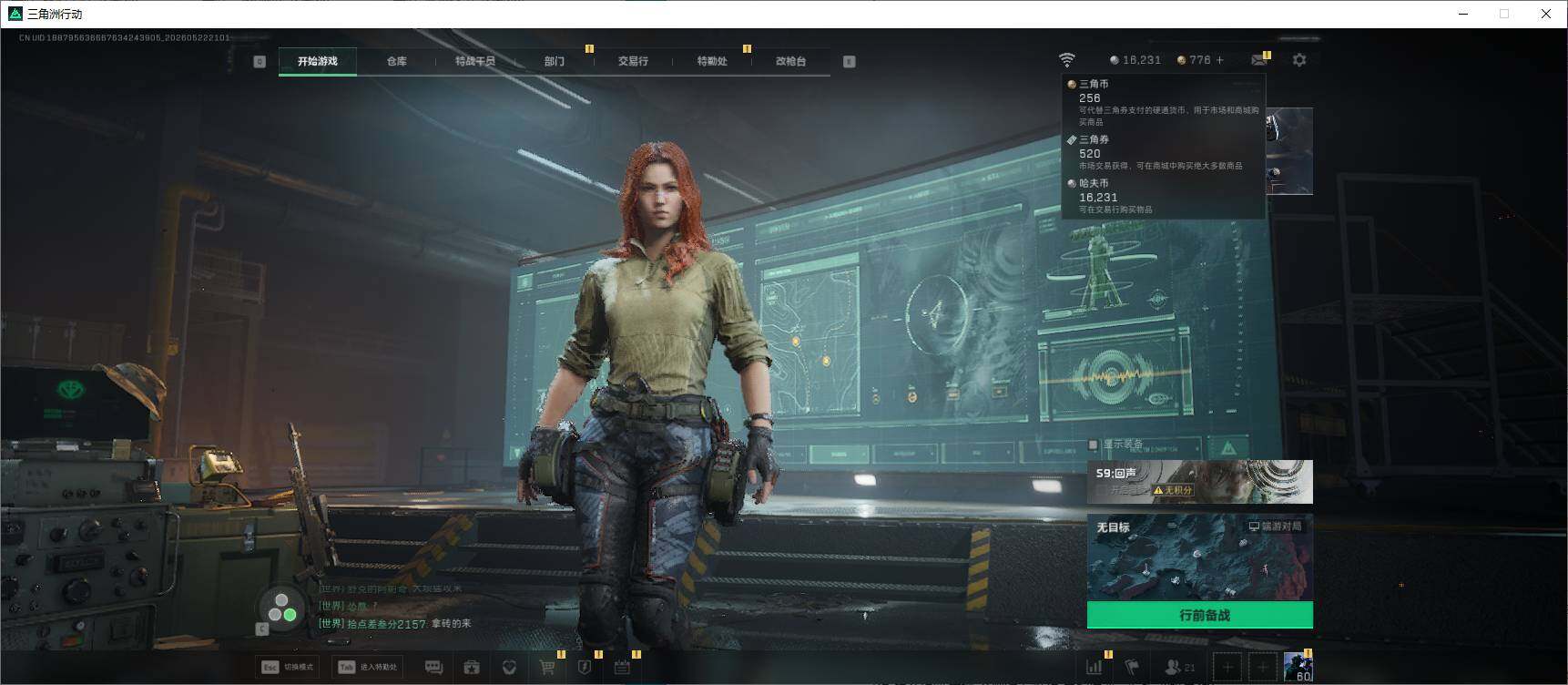Screen dimensions: 1568x685
Task: Click the green 行前备战 button
Action: pyautogui.click(x=1200, y=615)
